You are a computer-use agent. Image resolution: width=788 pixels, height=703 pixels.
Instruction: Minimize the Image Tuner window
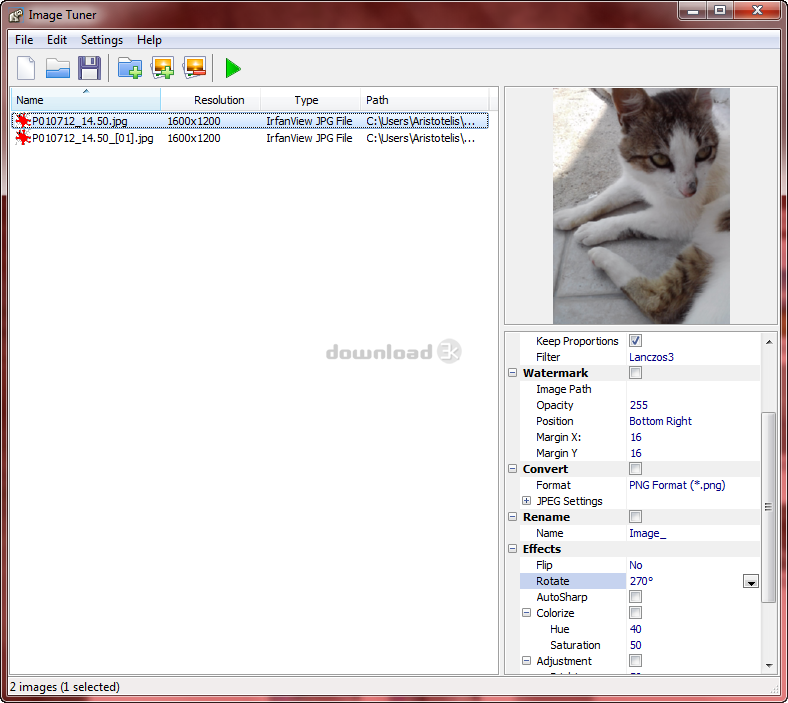[x=693, y=11]
